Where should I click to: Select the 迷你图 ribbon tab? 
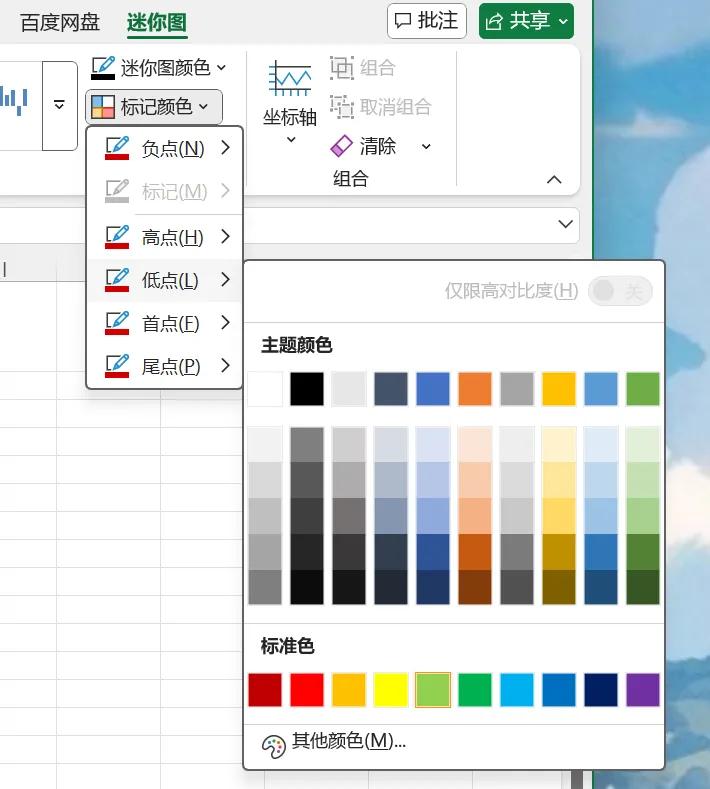(157, 23)
